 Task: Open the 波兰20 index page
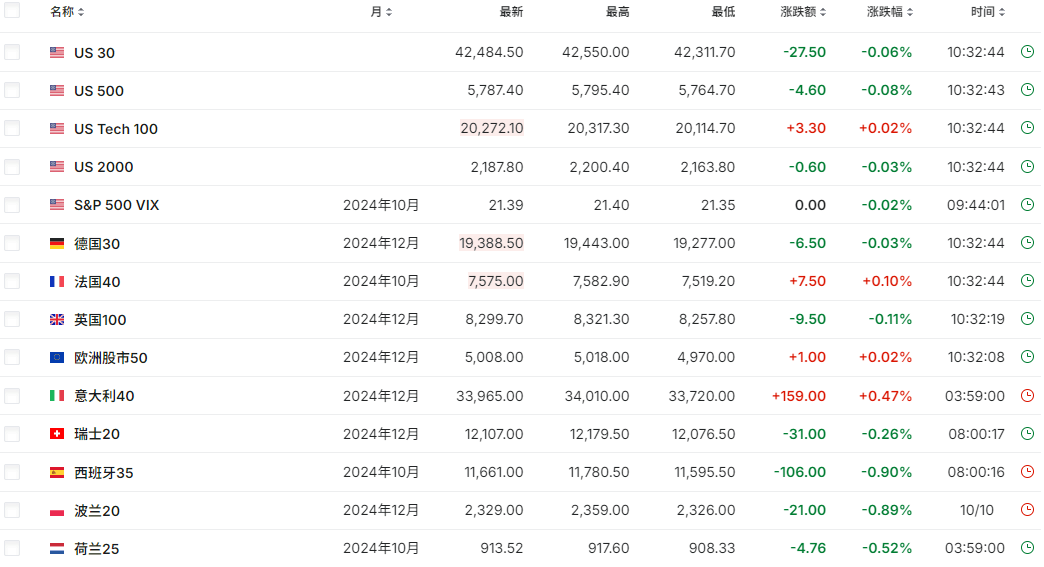click(x=97, y=511)
